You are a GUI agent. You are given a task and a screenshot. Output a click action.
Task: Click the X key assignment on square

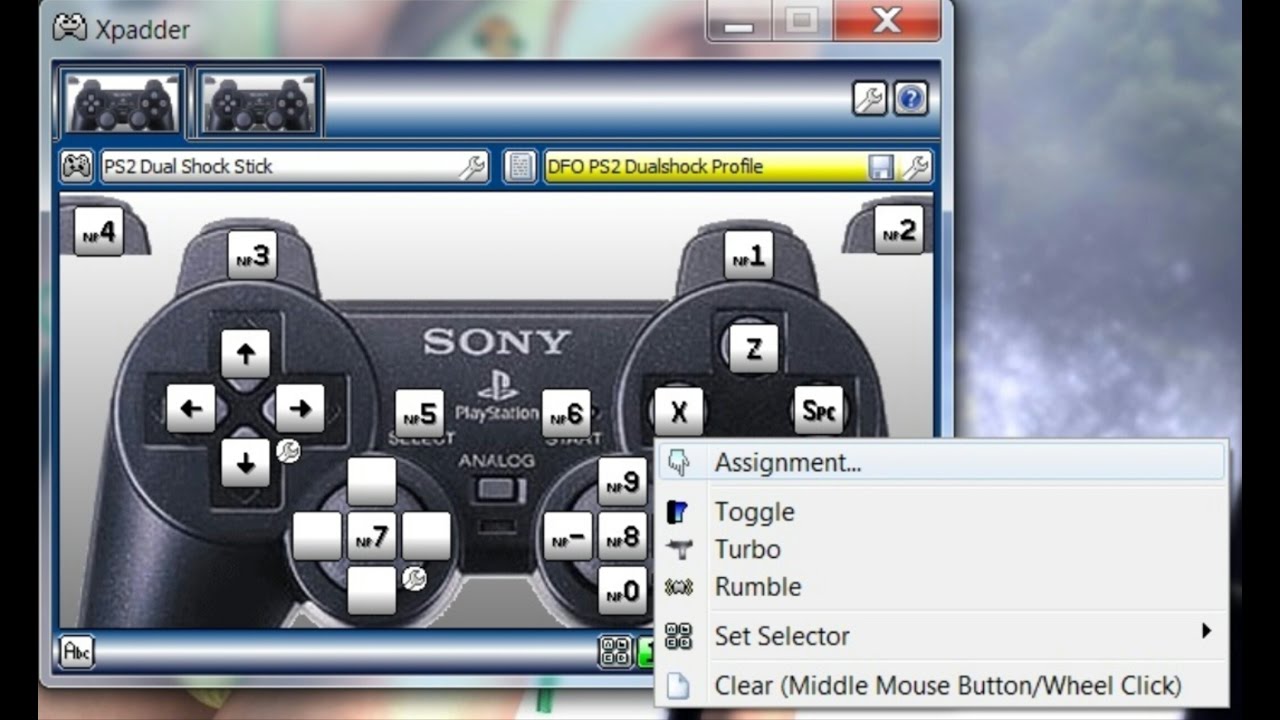coord(679,411)
